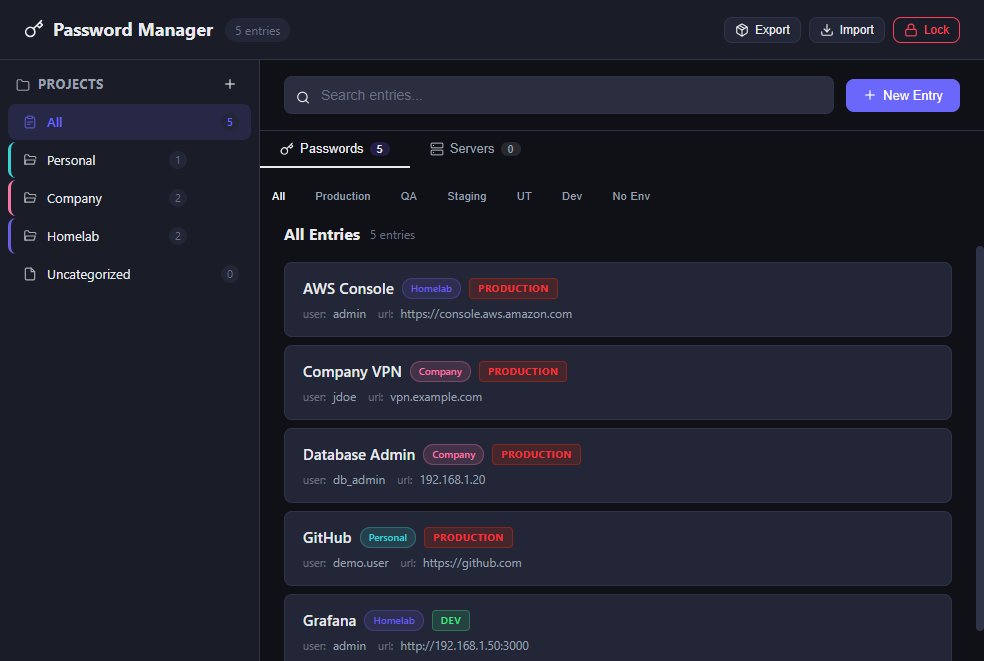Select the All environment filter
984x661 pixels.
tap(279, 196)
